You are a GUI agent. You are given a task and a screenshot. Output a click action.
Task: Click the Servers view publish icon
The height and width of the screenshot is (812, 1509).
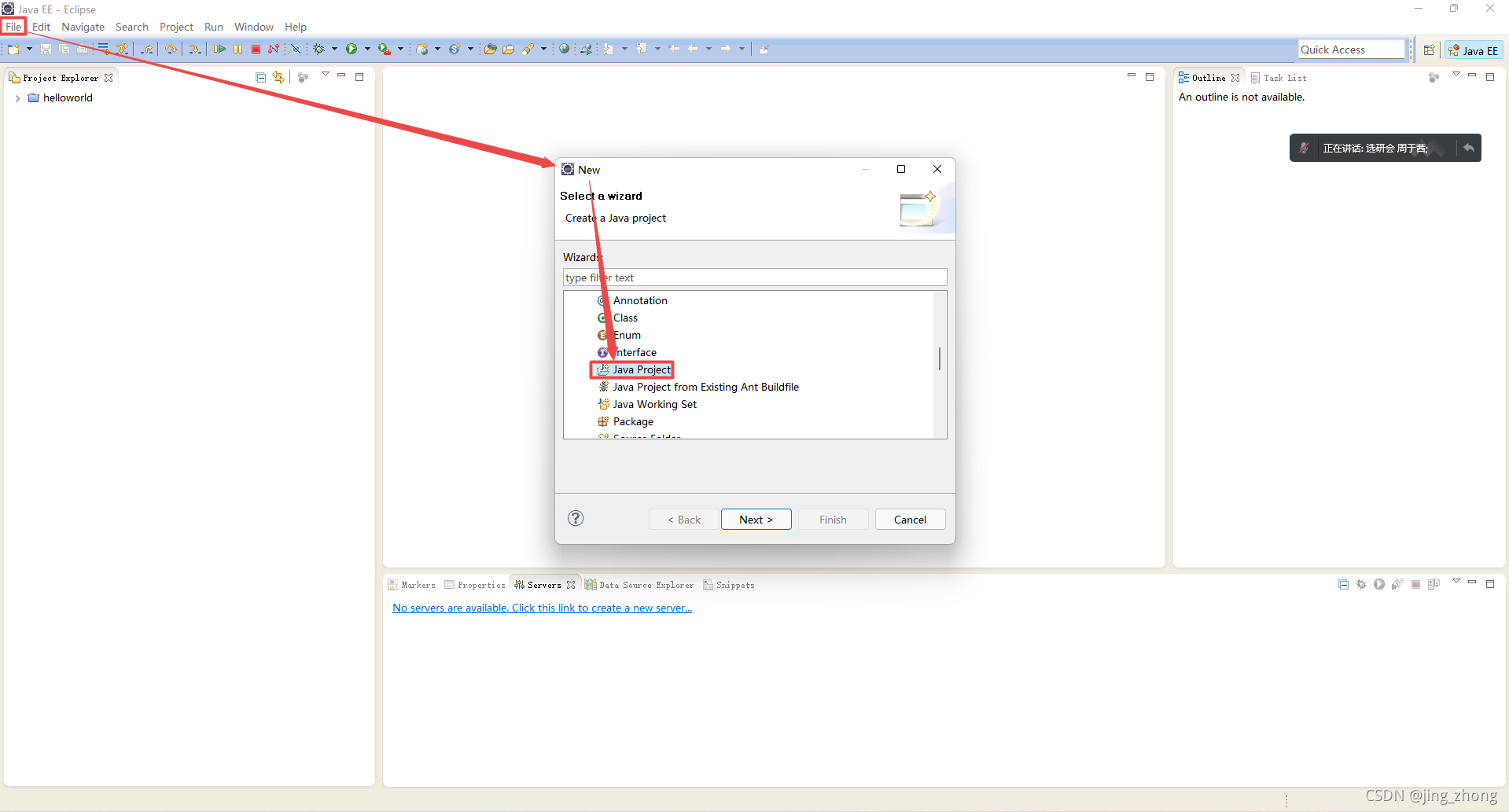click(x=1434, y=584)
